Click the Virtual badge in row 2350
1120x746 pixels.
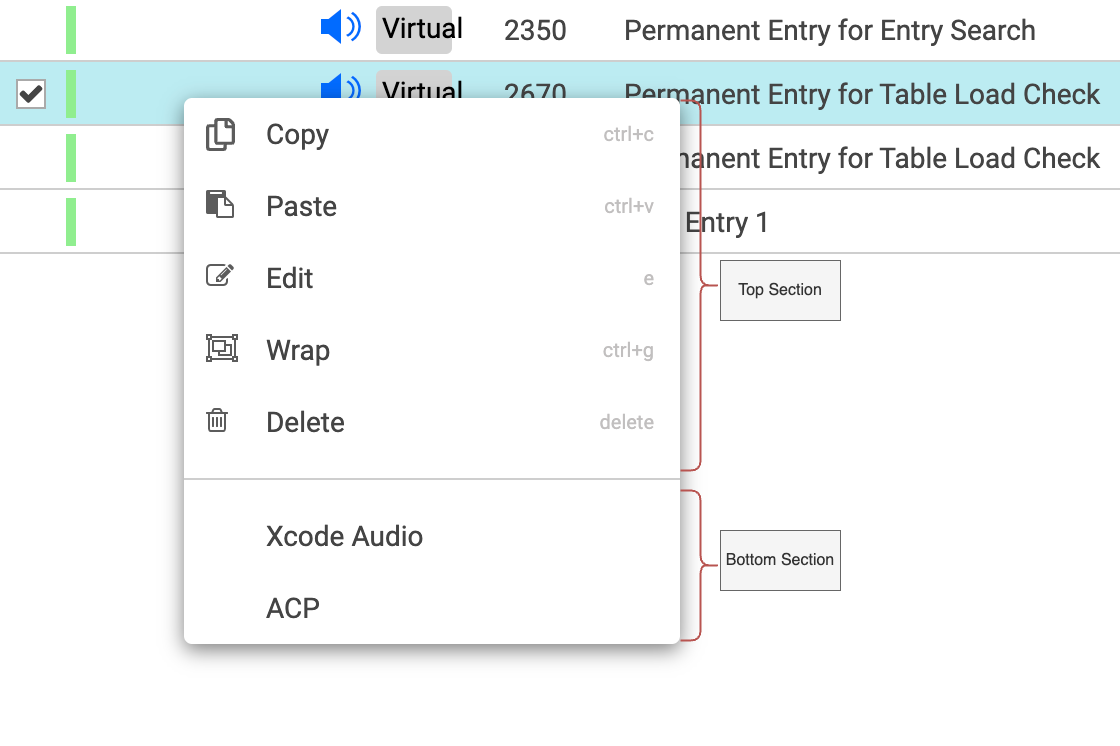[x=414, y=29]
